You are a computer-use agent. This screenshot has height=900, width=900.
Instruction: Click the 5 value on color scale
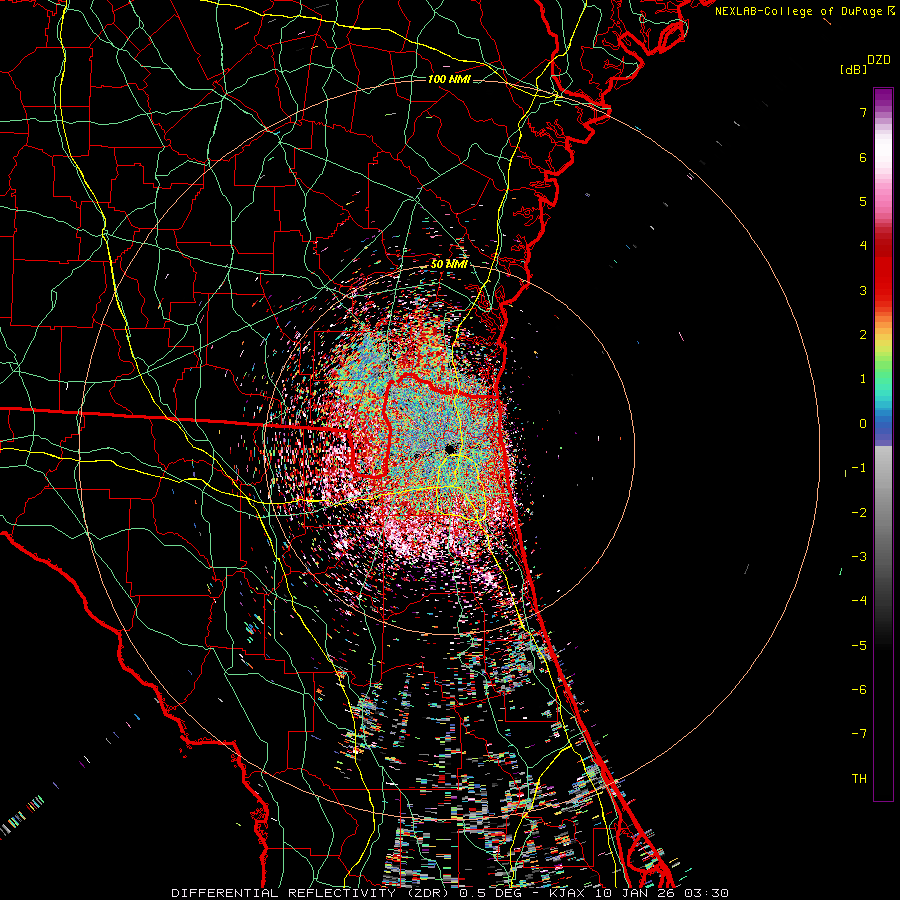tap(863, 201)
